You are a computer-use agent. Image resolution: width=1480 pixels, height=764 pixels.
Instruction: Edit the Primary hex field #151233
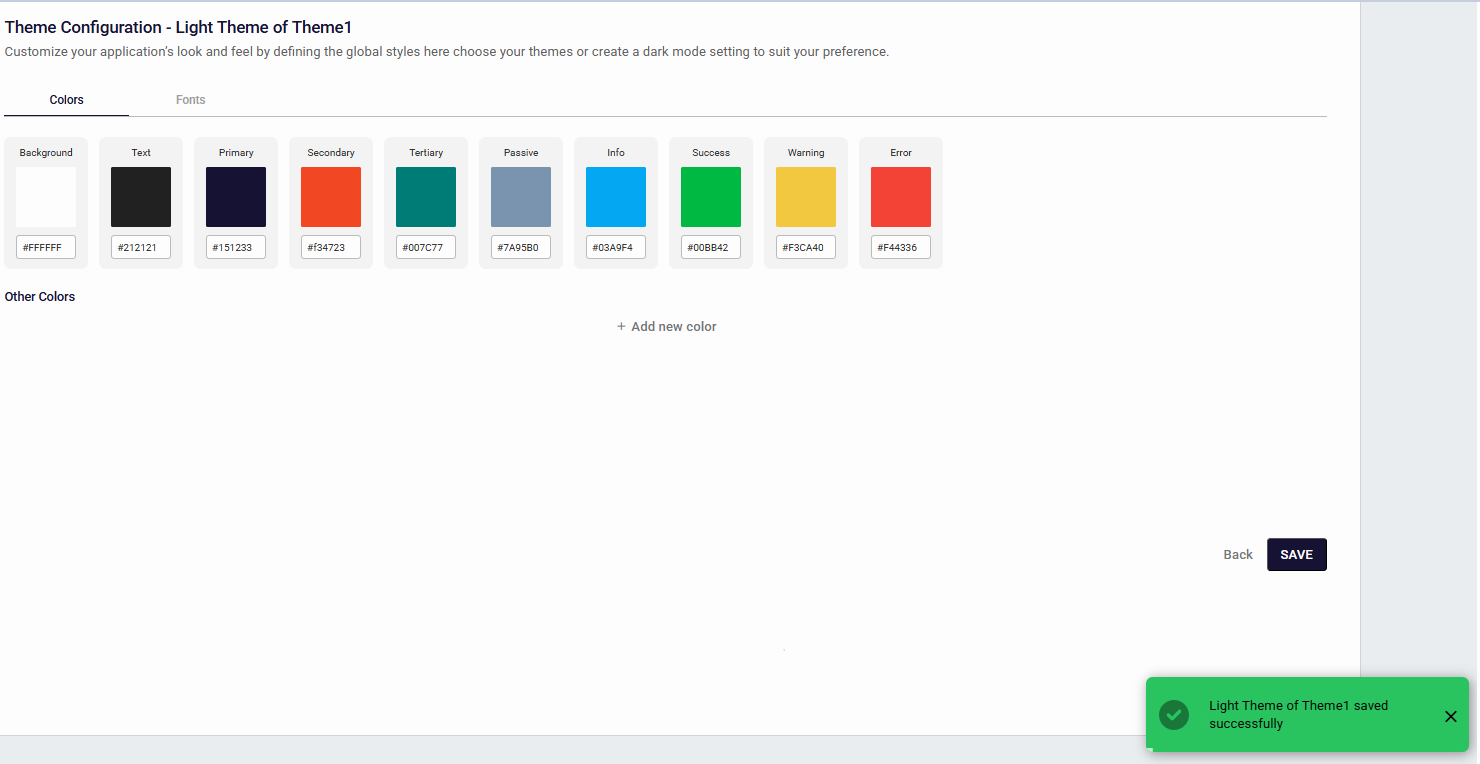click(x=236, y=247)
